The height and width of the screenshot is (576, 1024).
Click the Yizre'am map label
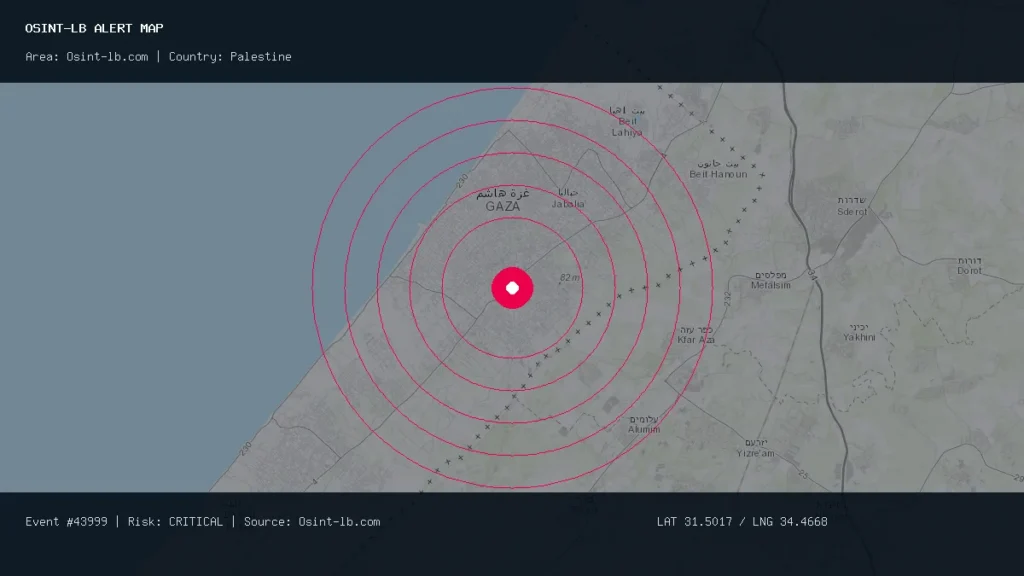pos(756,448)
